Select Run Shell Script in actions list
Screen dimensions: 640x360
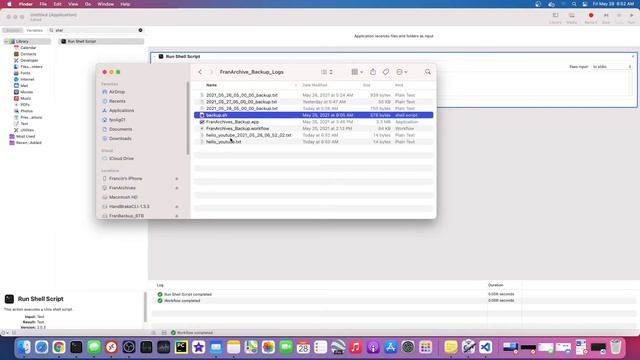pos(101,42)
